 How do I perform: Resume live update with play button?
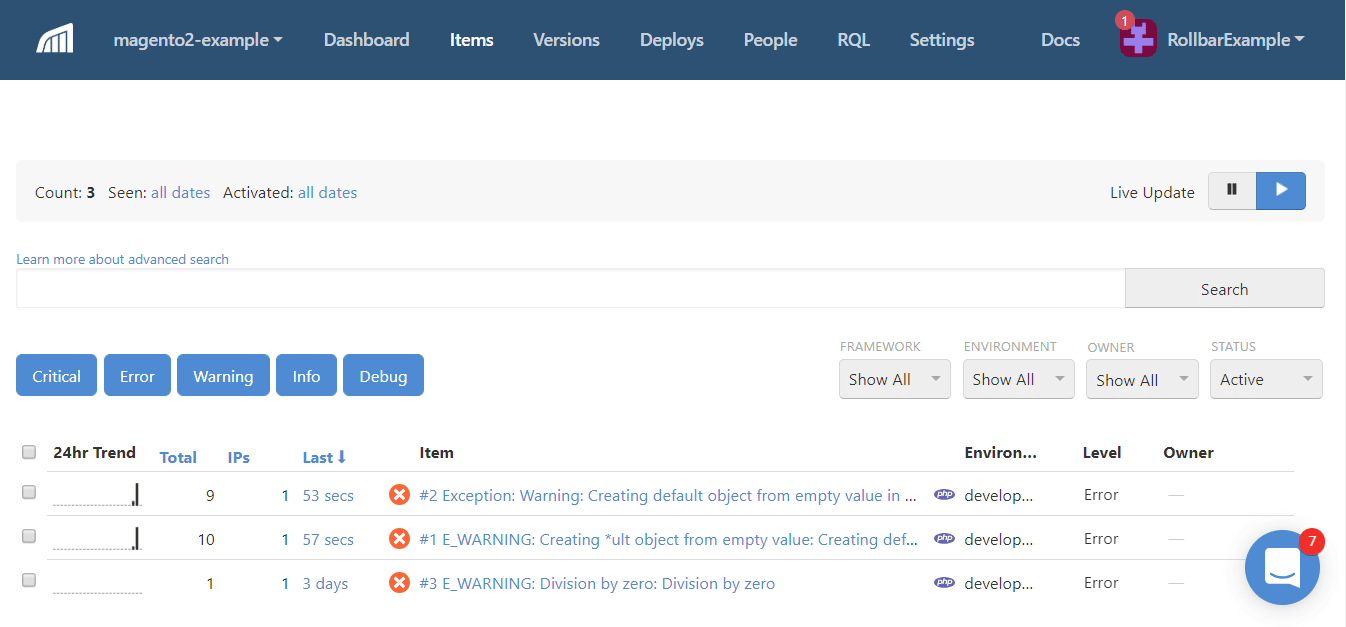tap(1281, 190)
